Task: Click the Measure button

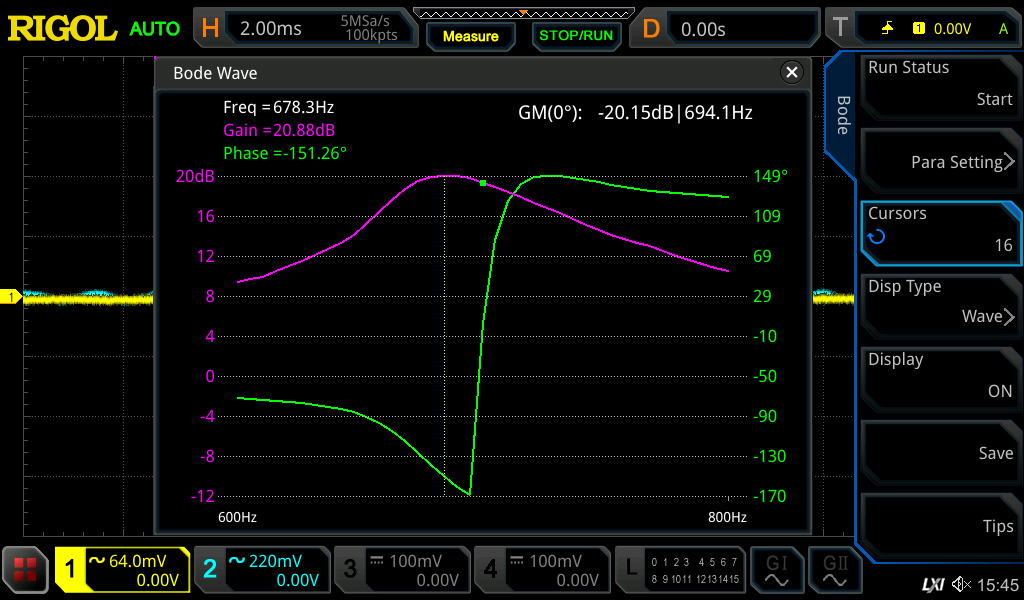Action: click(x=470, y=36)
